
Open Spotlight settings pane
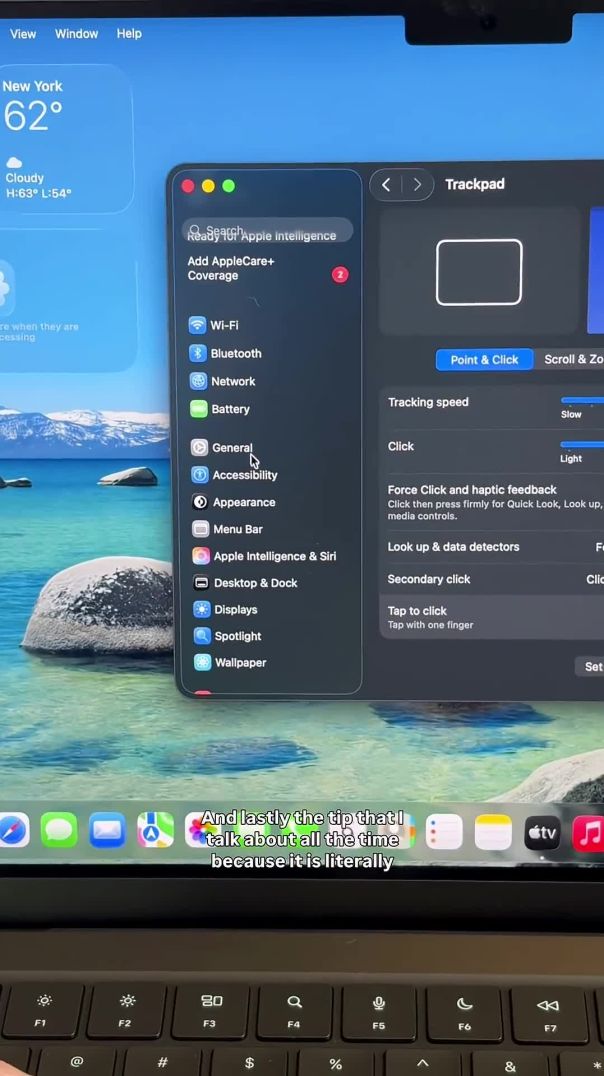tap(237, 636)
